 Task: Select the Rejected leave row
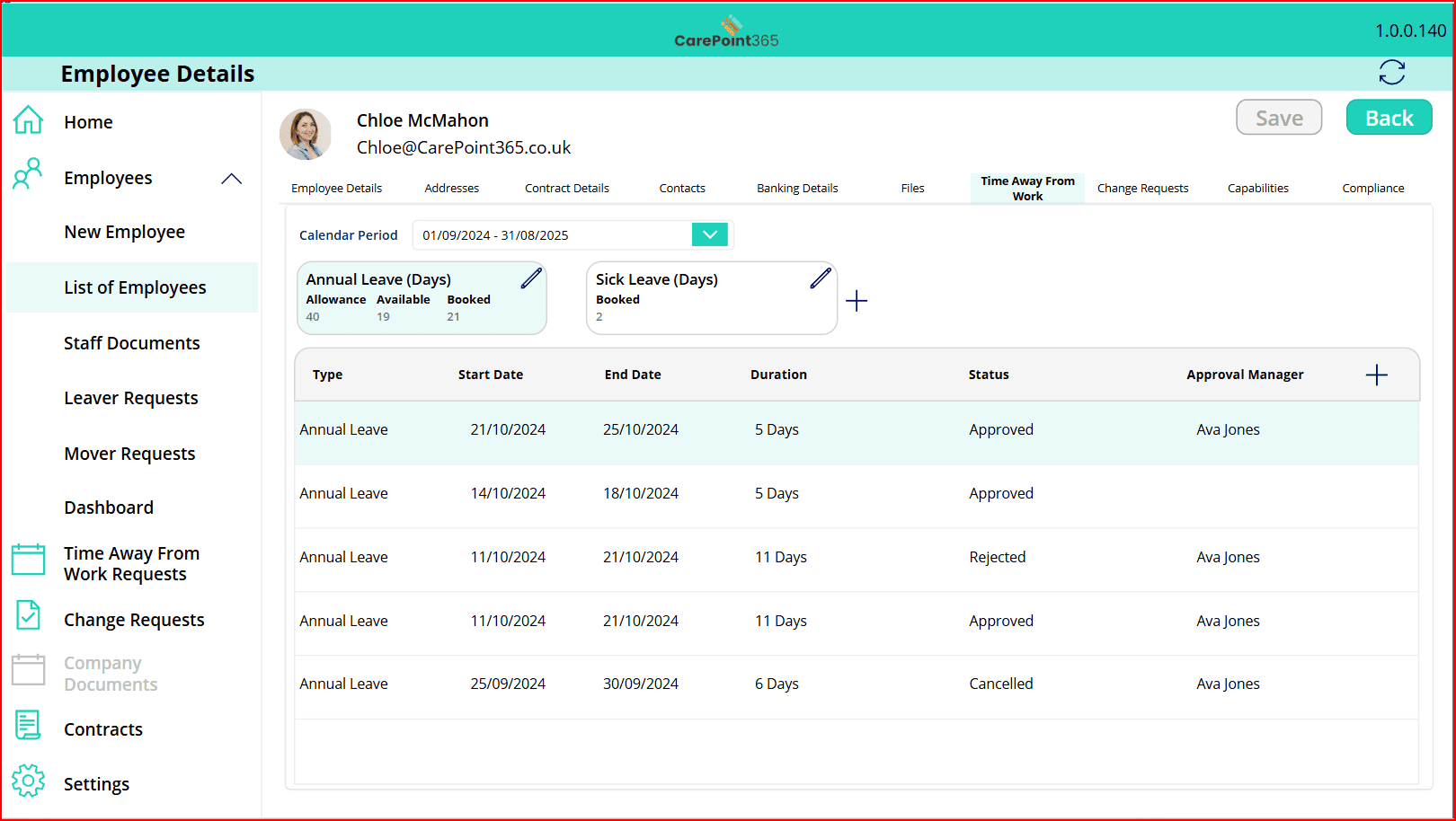click(857, 560)
